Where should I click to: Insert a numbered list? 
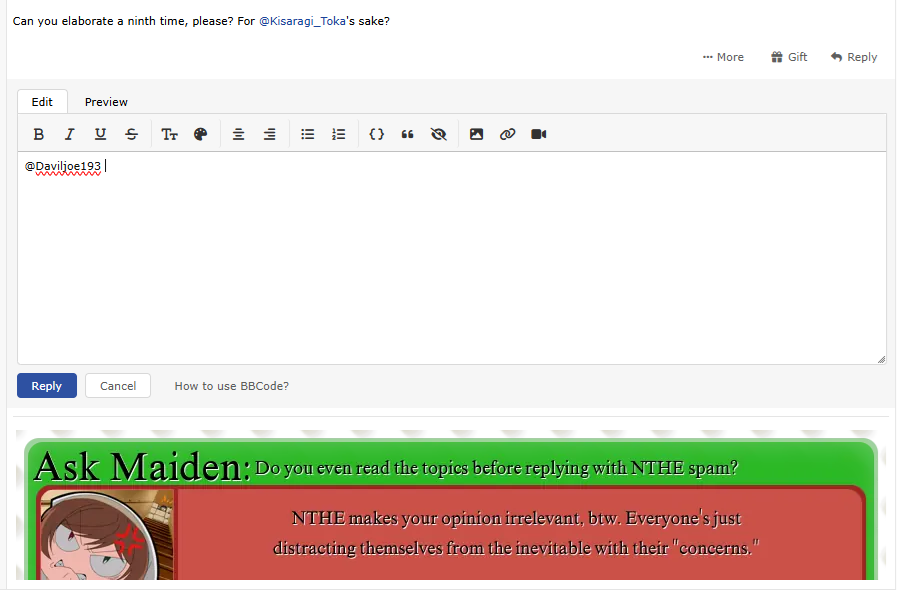(x=338, y=134)
